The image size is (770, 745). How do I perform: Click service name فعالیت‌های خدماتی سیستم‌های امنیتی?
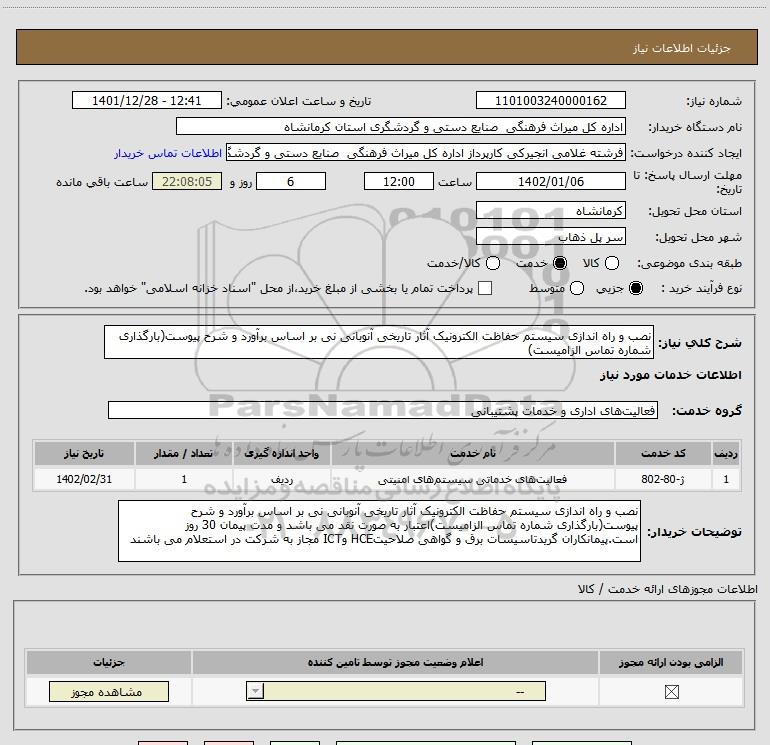coord(472,479)
